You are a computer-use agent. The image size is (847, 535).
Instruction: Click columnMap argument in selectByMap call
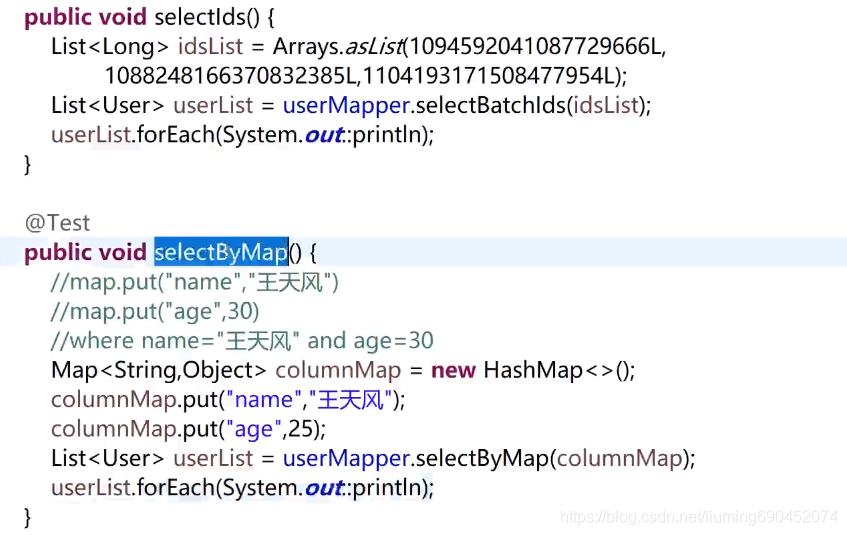(x=620, y=459)
